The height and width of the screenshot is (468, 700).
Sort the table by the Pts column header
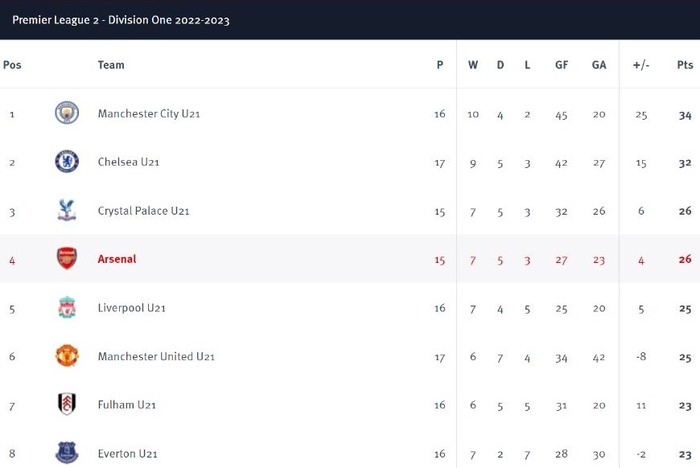click(x=685, y=65)
